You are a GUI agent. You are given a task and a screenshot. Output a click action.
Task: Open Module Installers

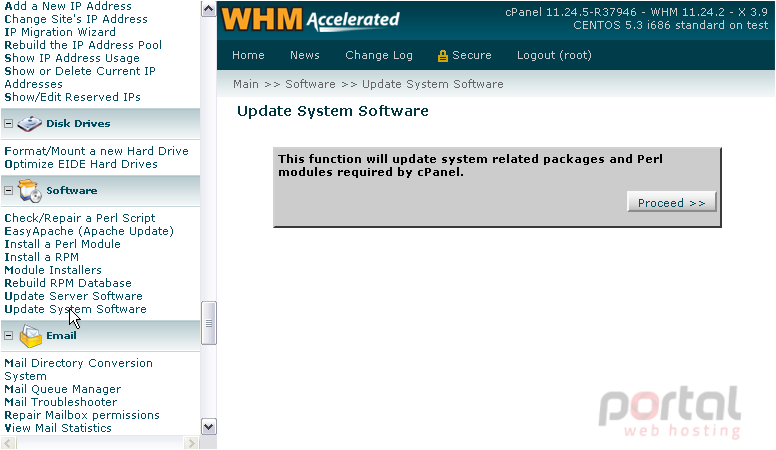pyautogui.click(x=53, y=270)
